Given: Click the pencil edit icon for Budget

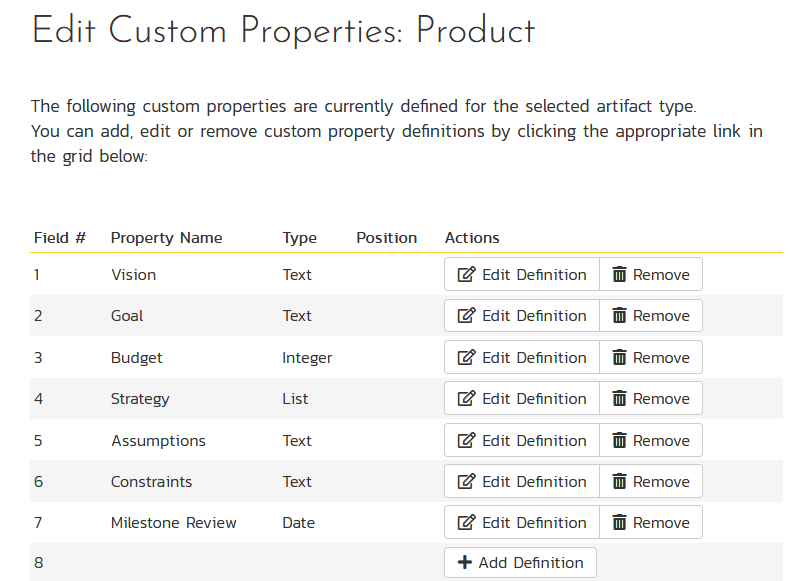Looking at the screenshot, I should click(x=466, y=358).
